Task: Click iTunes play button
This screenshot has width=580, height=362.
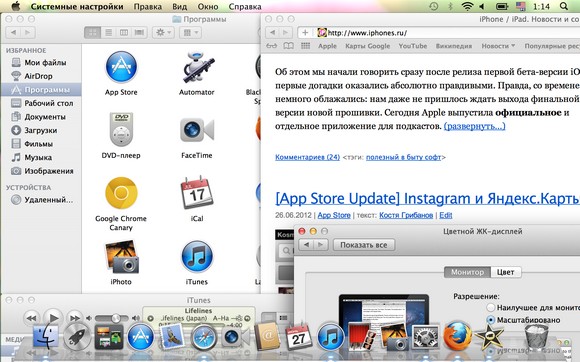Action: tap(53, 318)
